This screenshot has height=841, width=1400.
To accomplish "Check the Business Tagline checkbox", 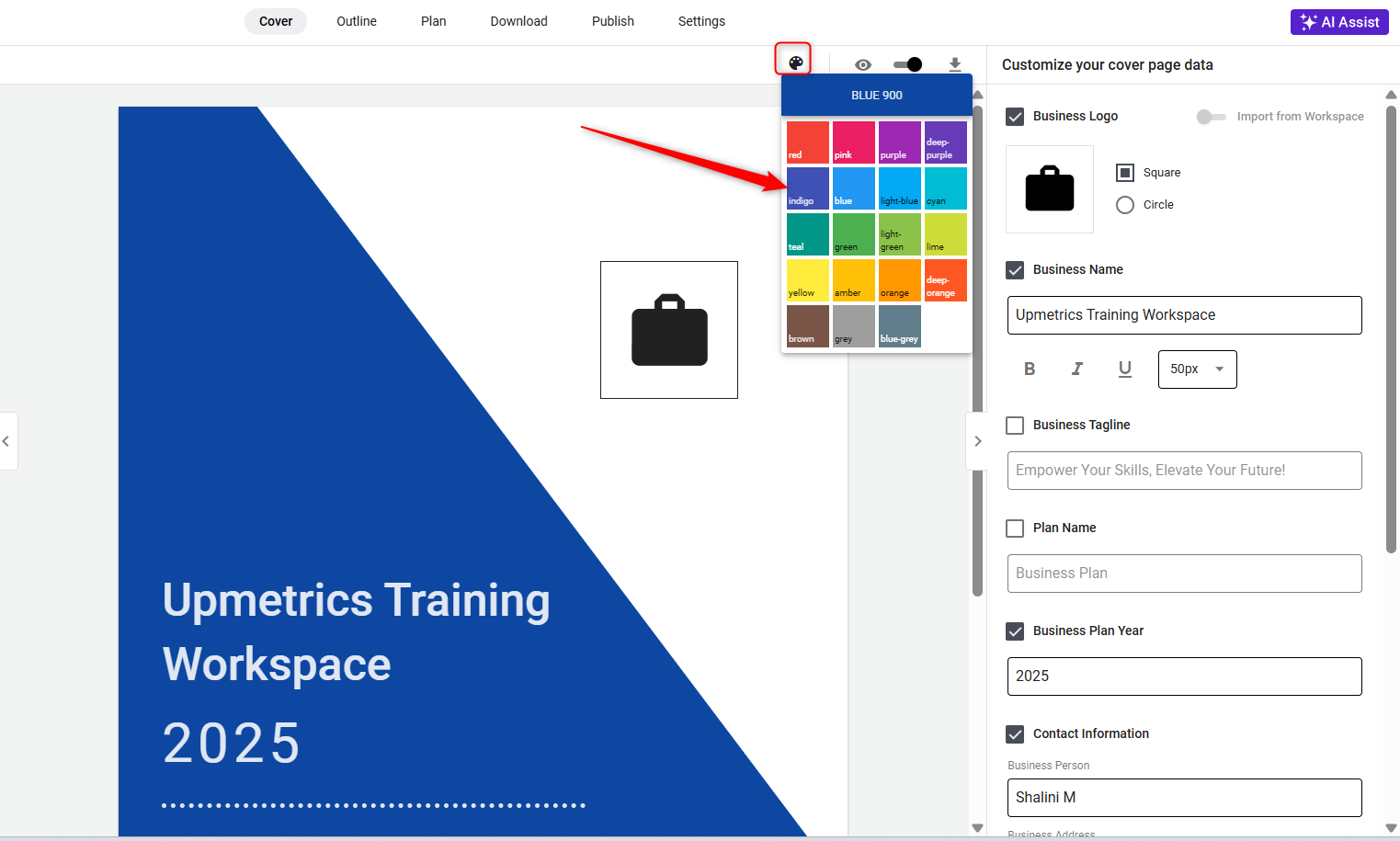I will (1015, 426).
